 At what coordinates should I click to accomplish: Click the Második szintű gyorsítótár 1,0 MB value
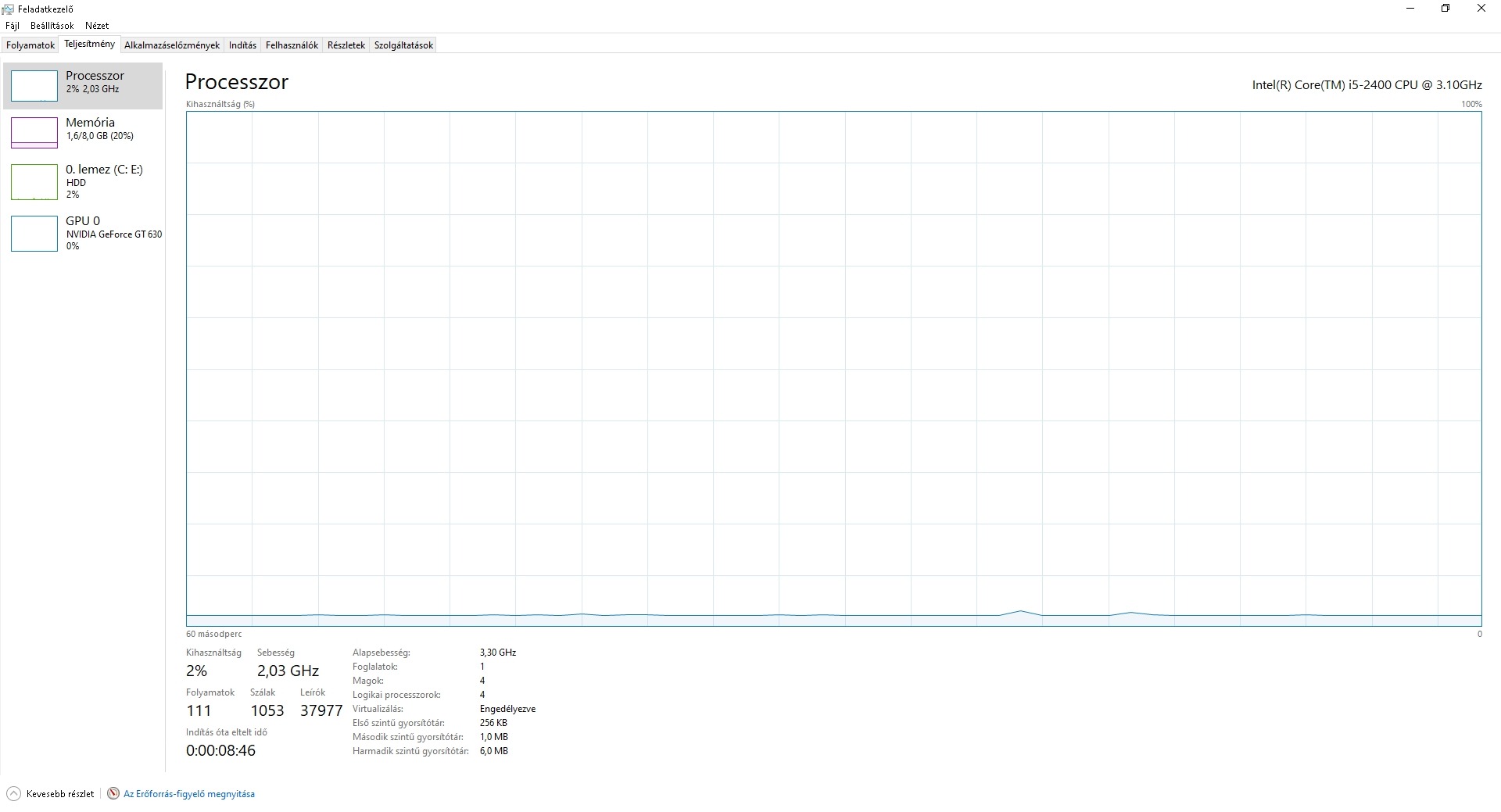tap(493, 737)
